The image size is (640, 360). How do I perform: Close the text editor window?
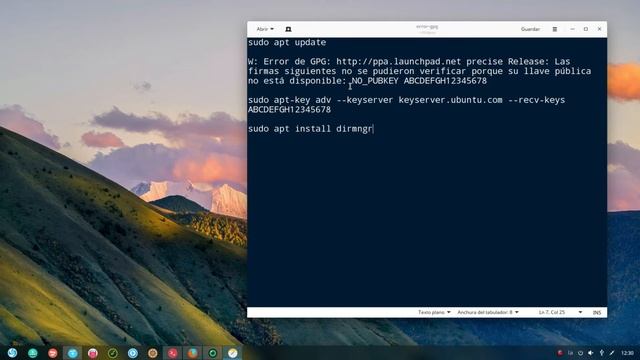pyautogui.click(x=599, y=29)
